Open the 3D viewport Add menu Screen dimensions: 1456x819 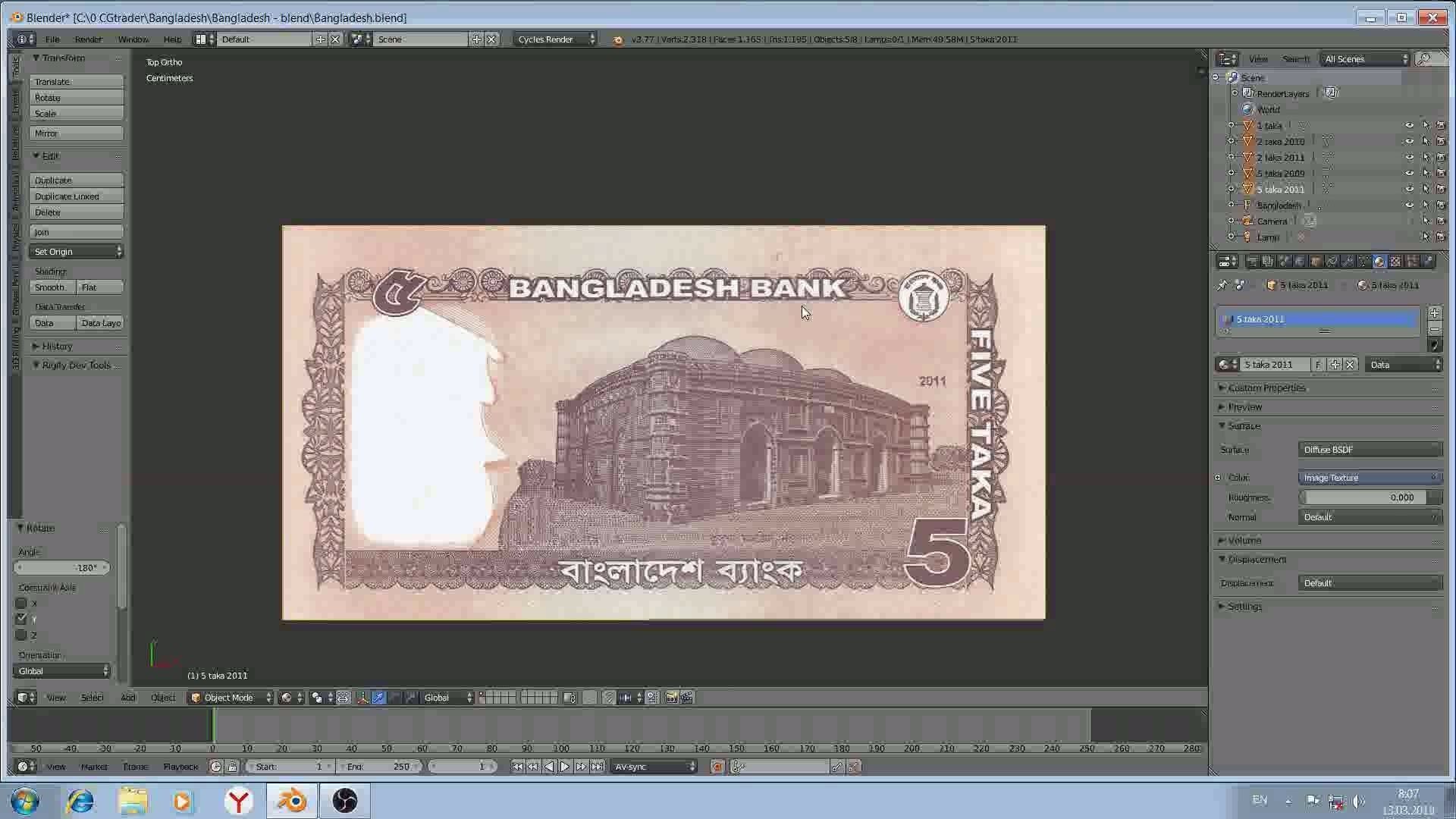point(127,698)
